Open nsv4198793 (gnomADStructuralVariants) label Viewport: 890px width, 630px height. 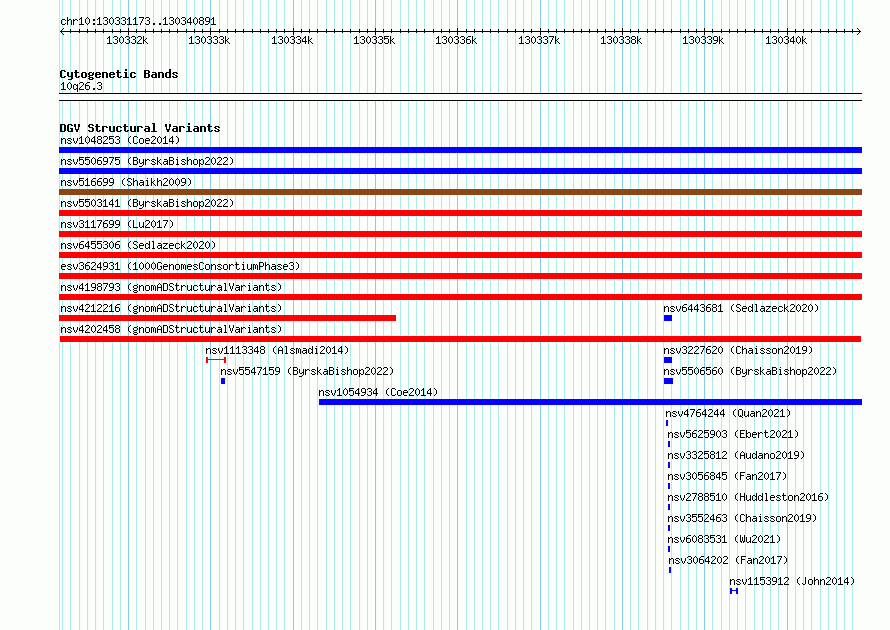pos(171,287)
